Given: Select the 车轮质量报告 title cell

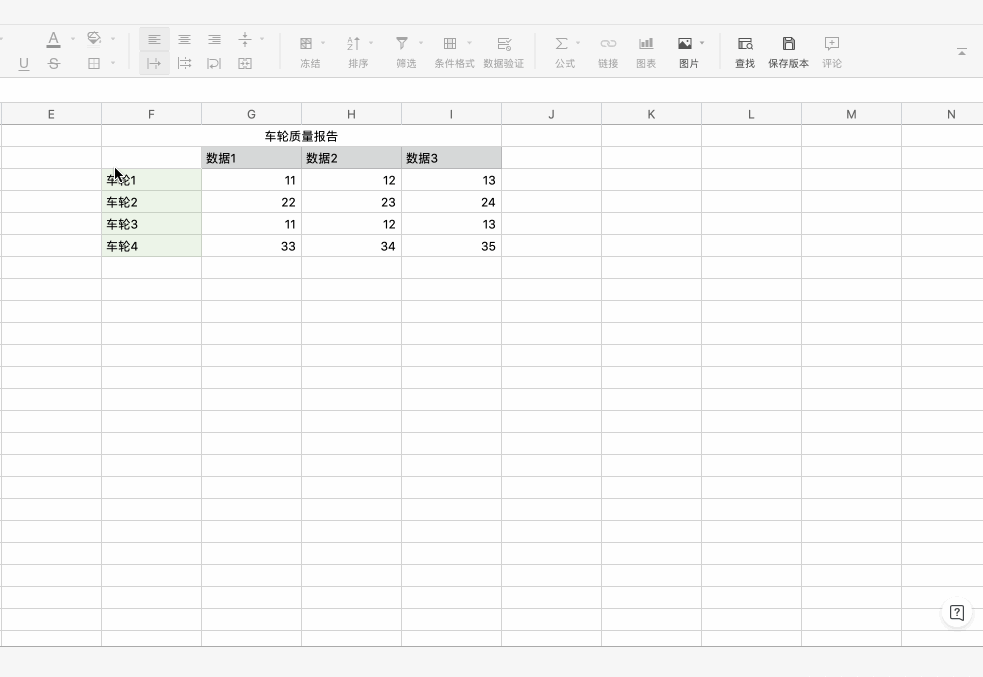Looking at the screenshot, I should [302, 136].
